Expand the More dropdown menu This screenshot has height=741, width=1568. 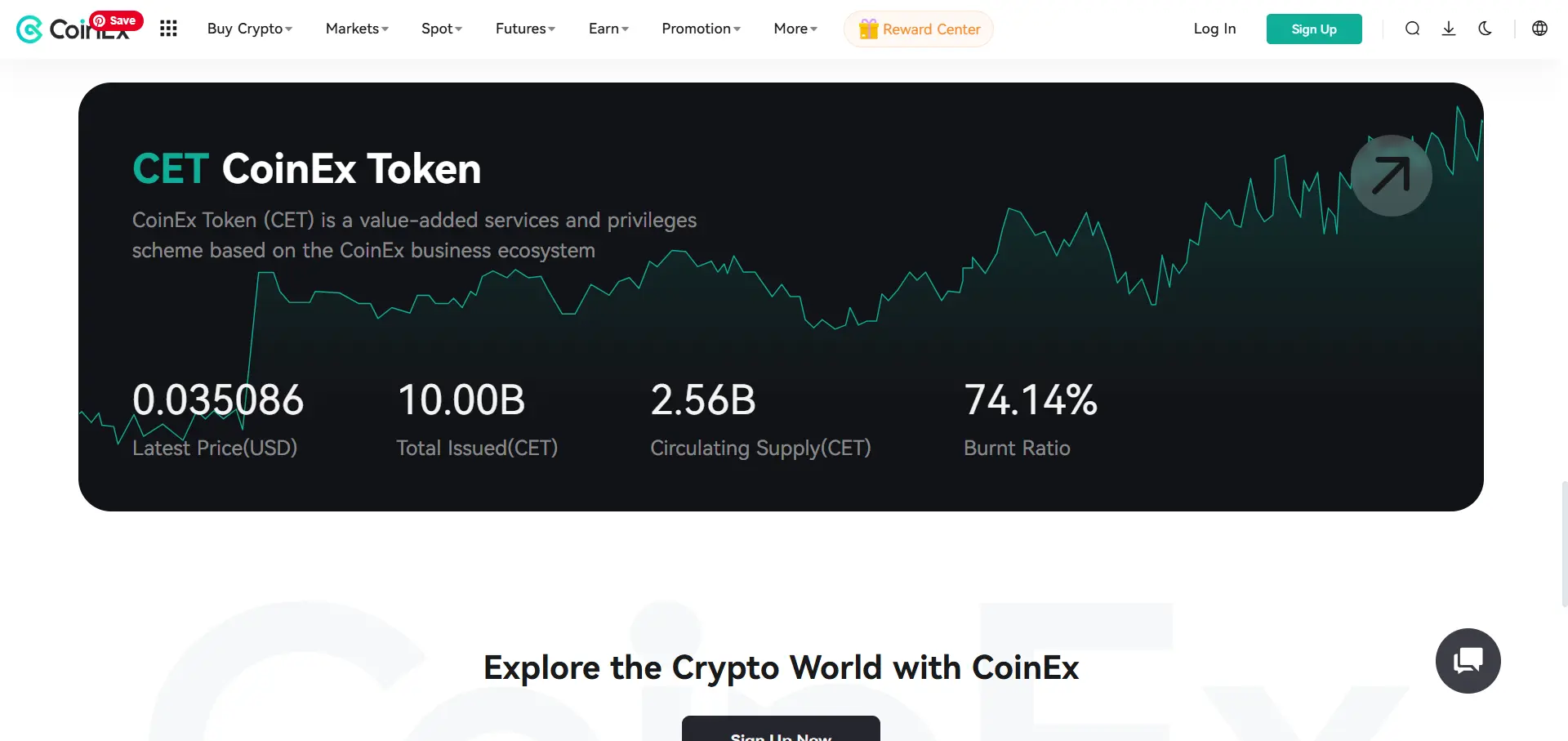[x=795, y=29]
